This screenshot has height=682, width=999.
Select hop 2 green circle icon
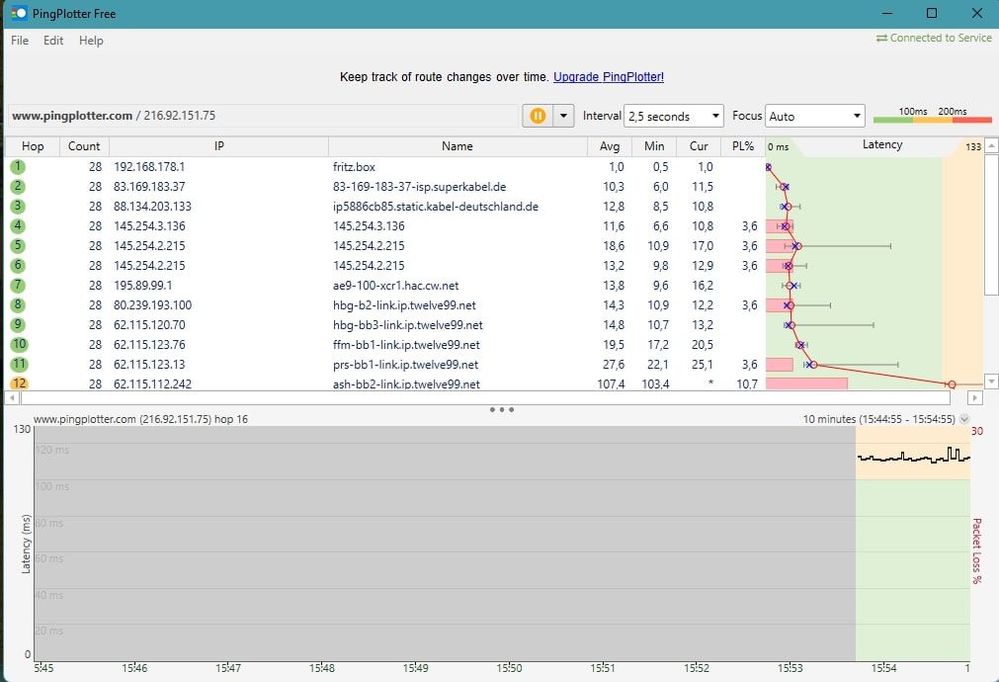18,186
